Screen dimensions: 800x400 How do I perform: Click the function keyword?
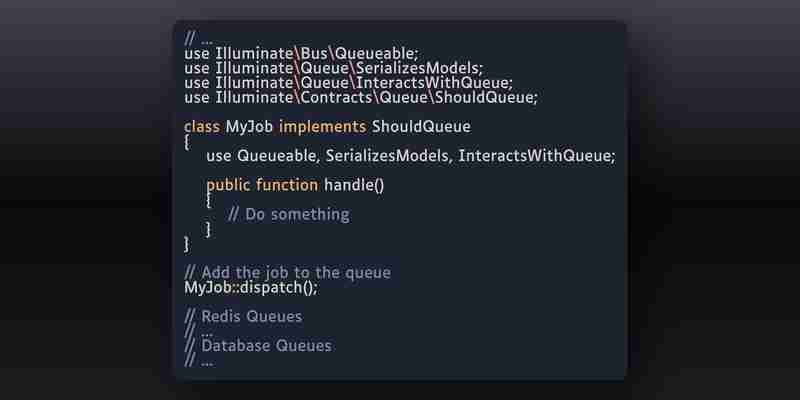tap(287, 185)
